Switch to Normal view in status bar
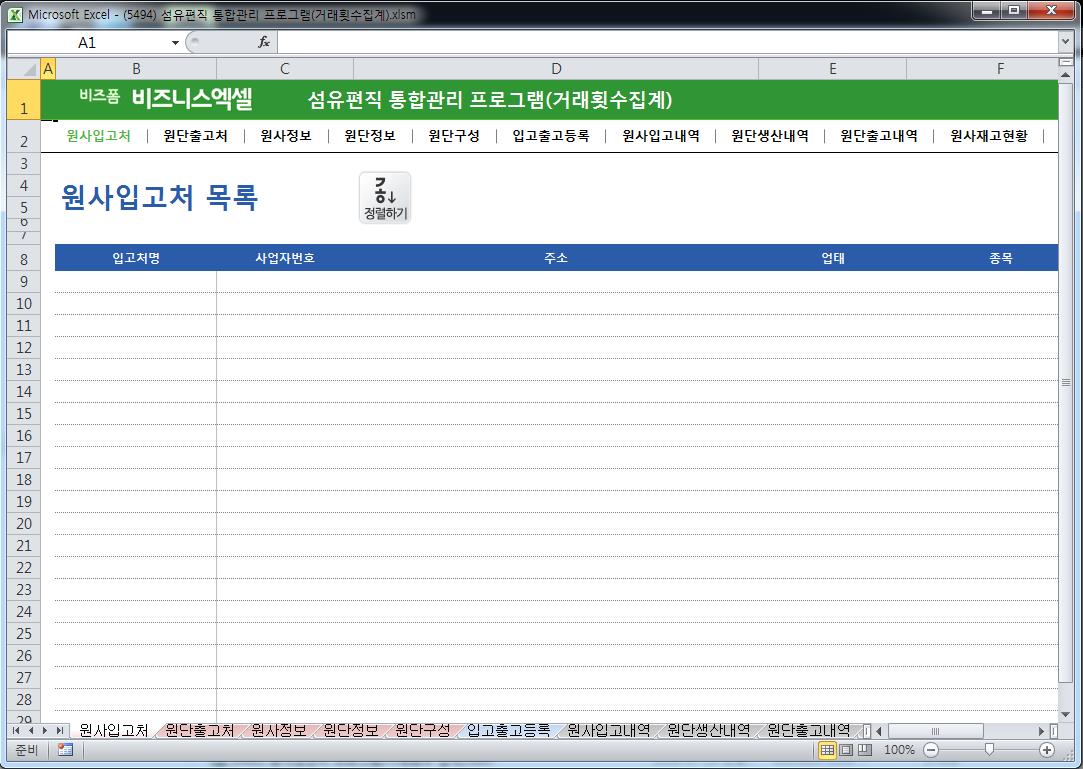The image size is (1083, 769). point(828,749)
